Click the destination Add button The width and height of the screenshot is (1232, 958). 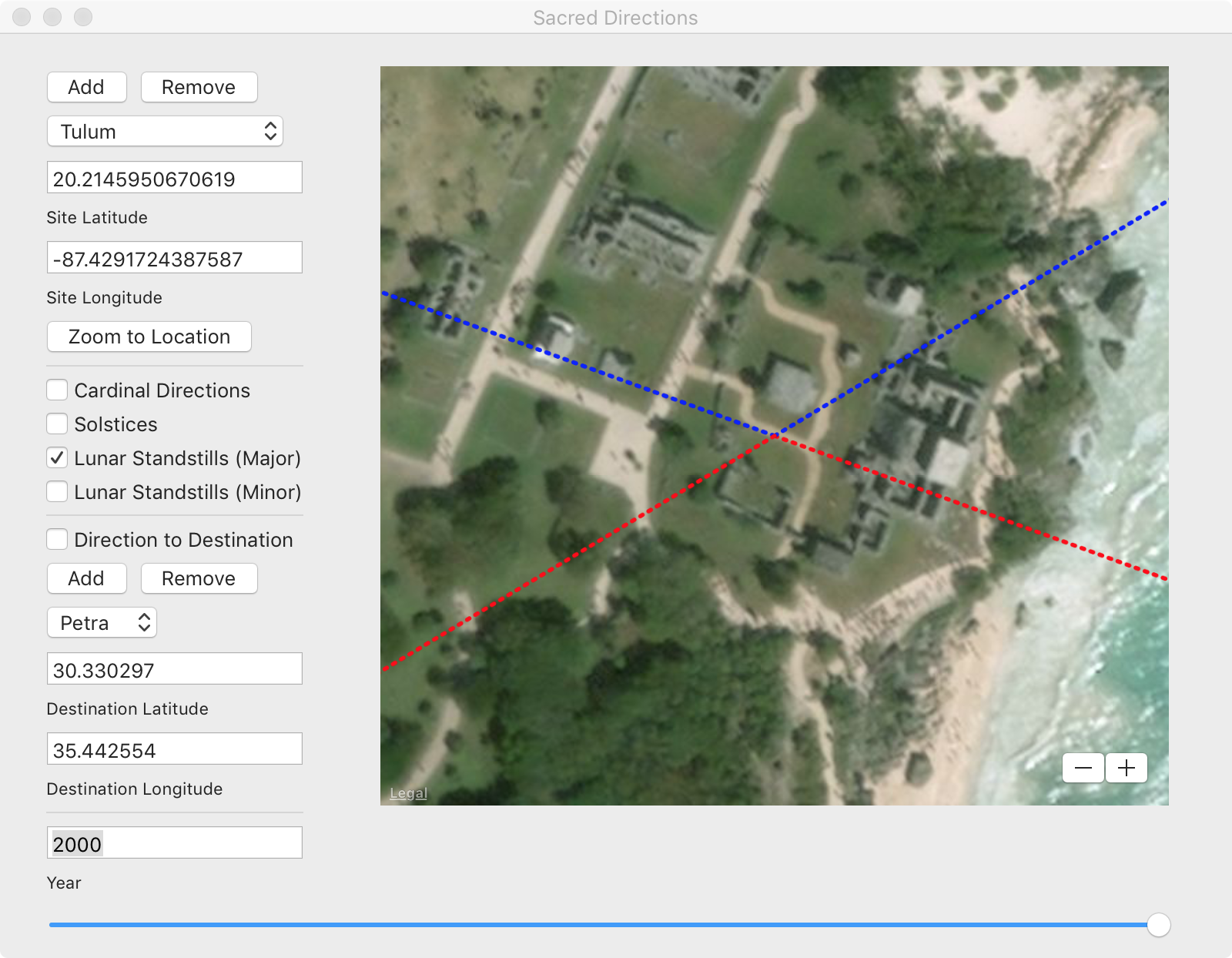[x=86, y=578]
